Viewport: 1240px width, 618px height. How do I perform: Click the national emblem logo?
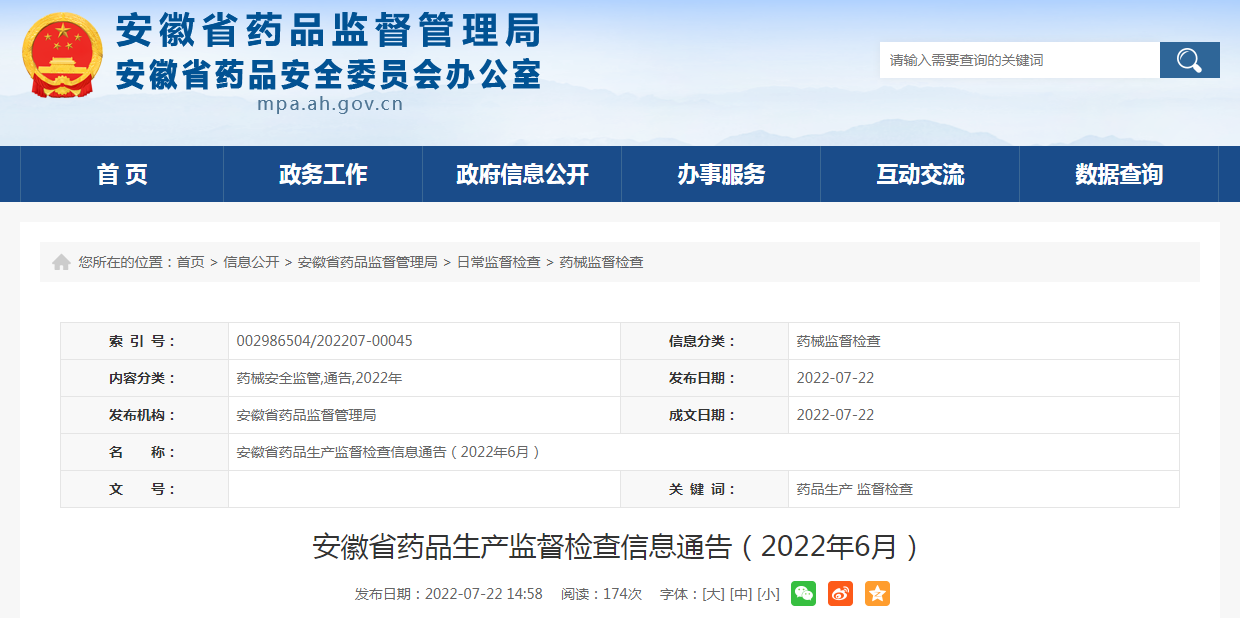pos(62,55)
